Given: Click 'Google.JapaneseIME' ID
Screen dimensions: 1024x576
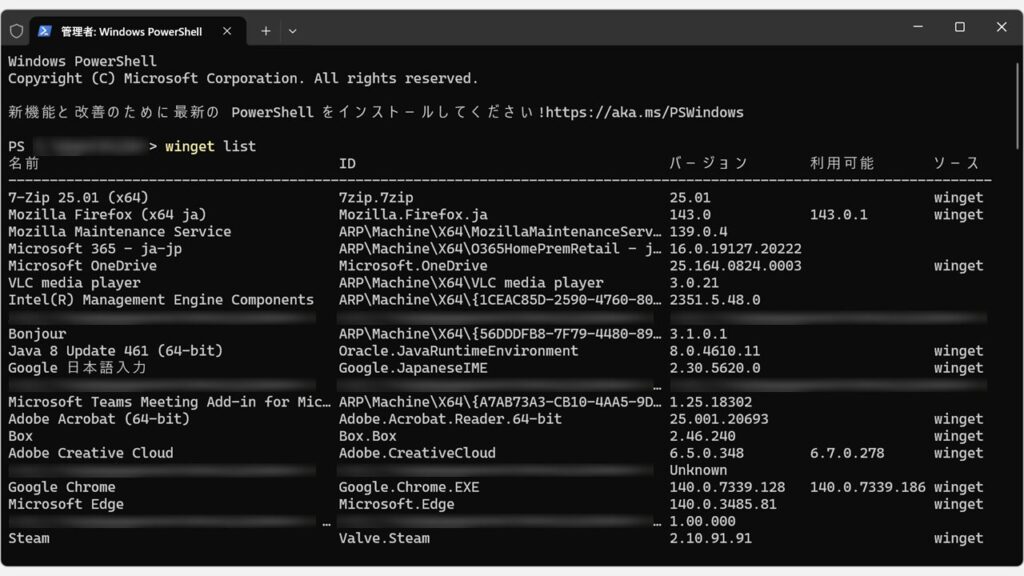Looking at the screenshot, I should click(x=413, y=367).
